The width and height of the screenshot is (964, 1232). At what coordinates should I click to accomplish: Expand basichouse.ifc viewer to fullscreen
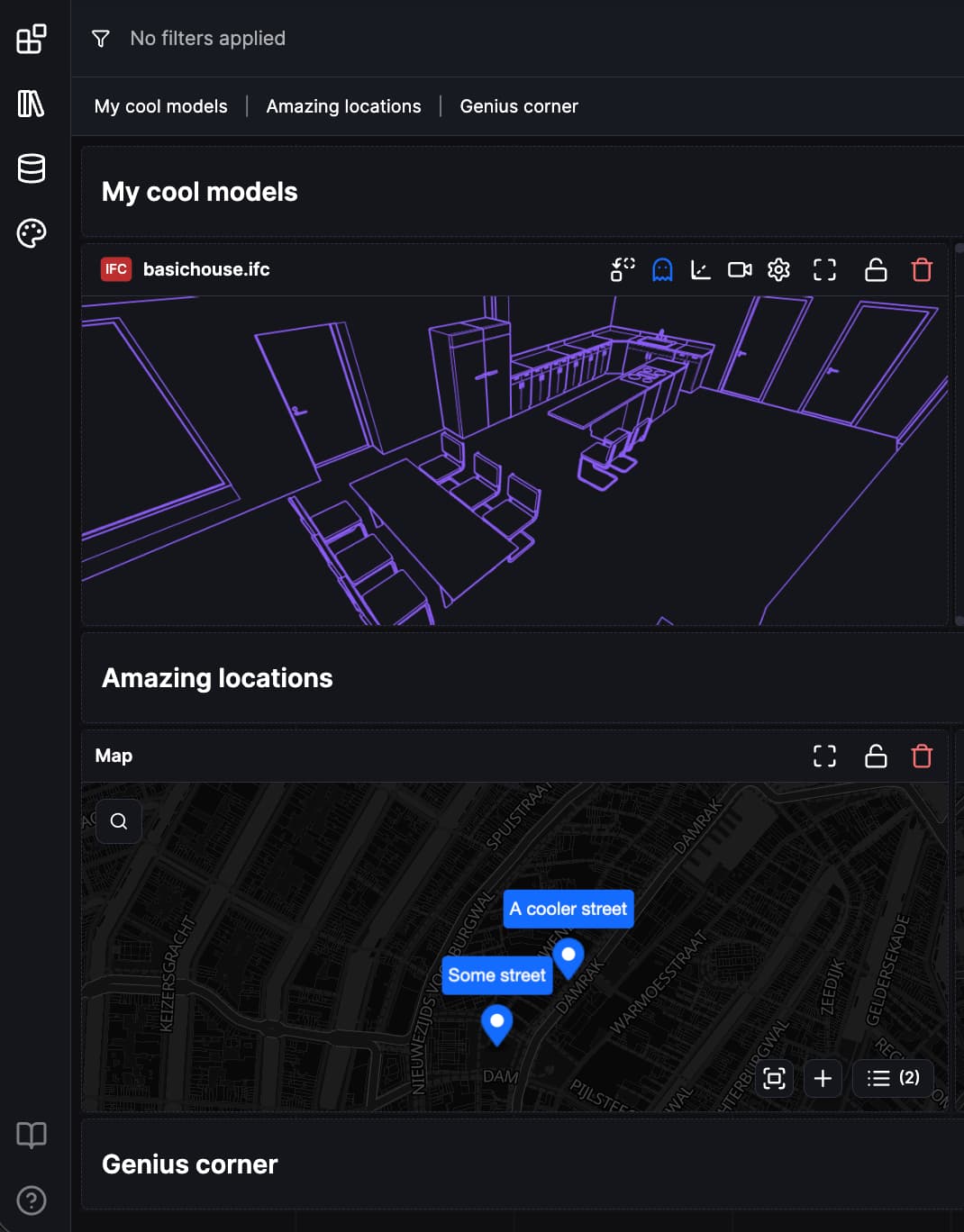tap(824, 269)
